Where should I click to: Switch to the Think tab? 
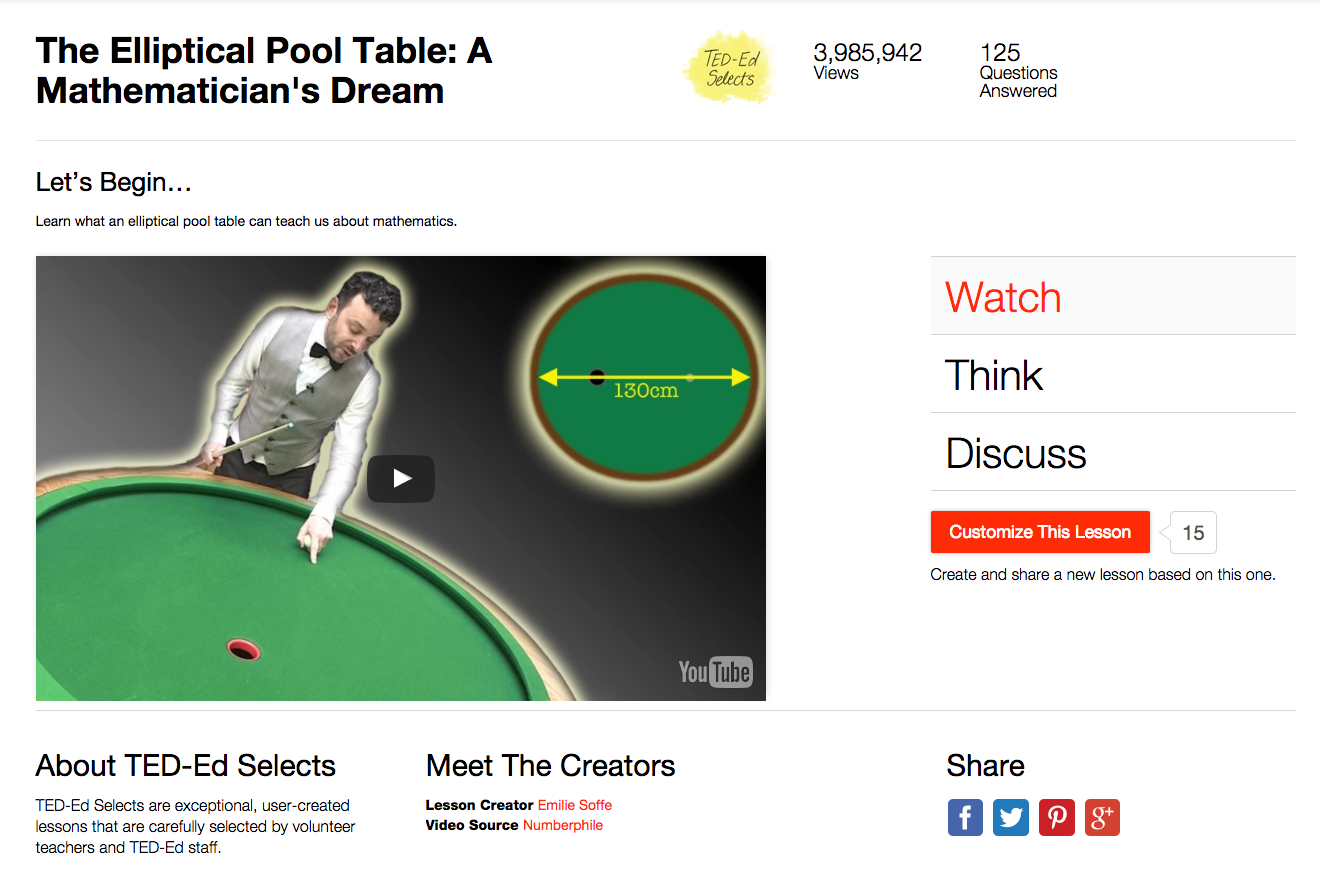point(994,375)
